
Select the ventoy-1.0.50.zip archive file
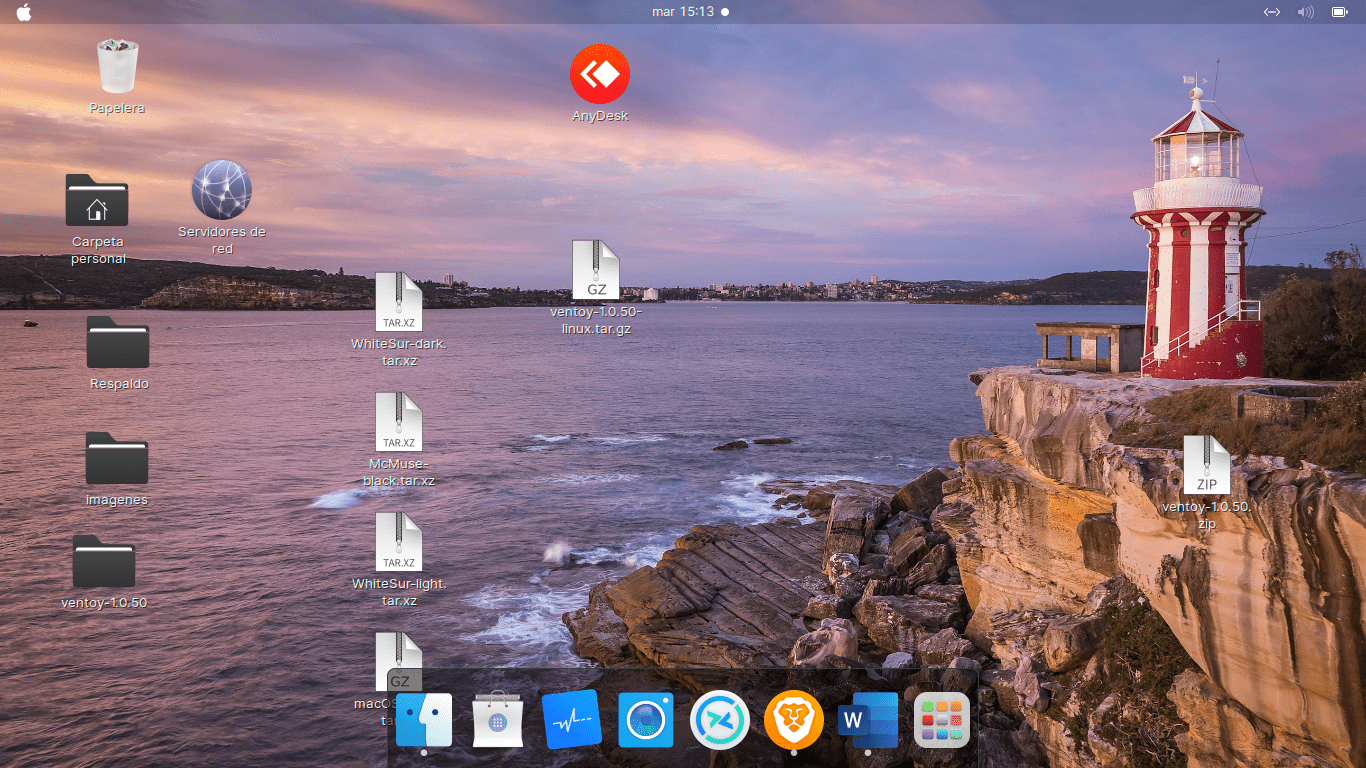coord(1206,466)
